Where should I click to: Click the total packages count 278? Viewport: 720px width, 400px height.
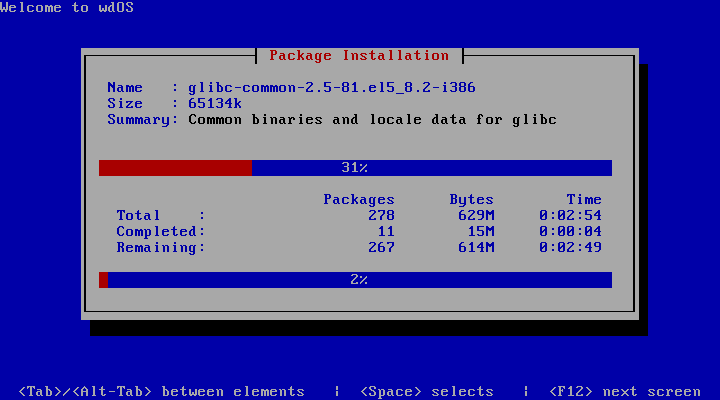point(381,216)
